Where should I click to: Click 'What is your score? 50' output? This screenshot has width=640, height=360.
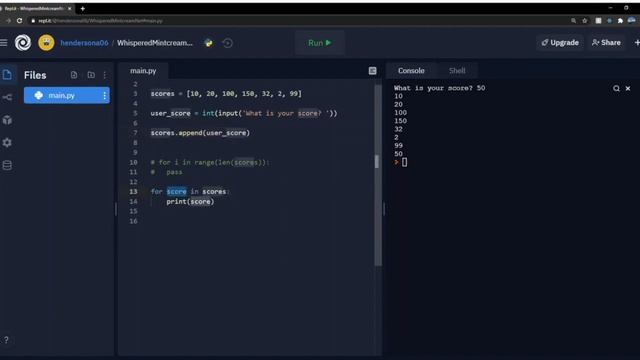click(x=439, y=88)
